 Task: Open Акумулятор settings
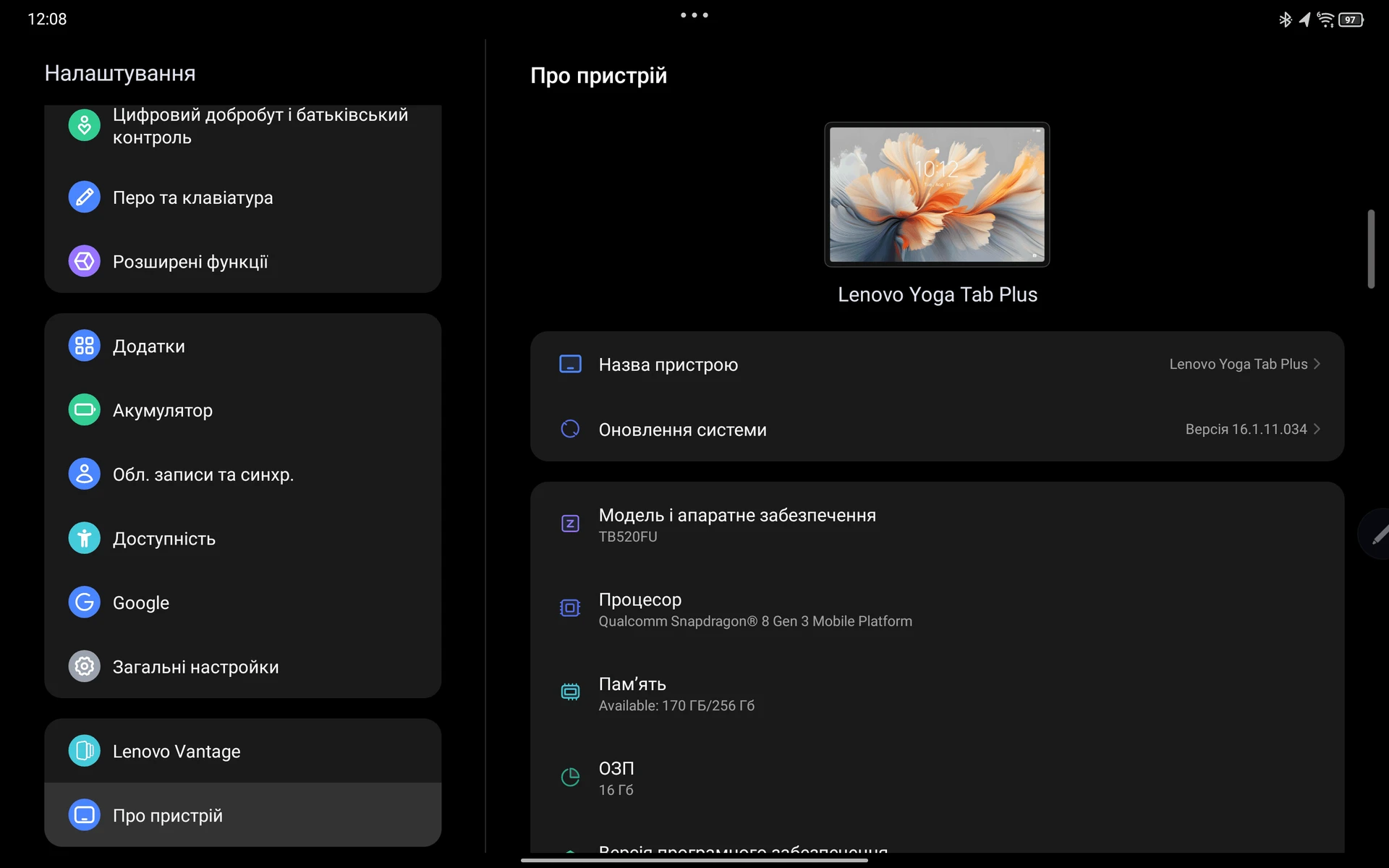click(x=243, y=410)
